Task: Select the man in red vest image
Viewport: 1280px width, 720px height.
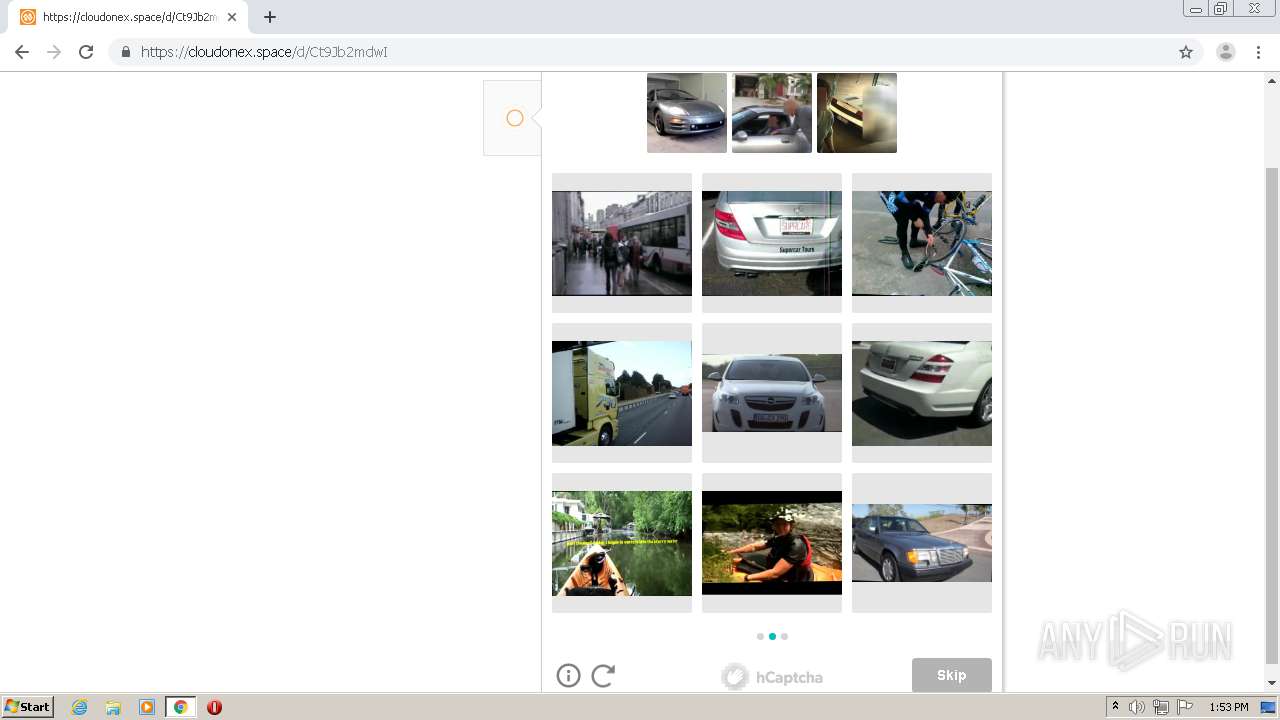Action: [772, 543]
